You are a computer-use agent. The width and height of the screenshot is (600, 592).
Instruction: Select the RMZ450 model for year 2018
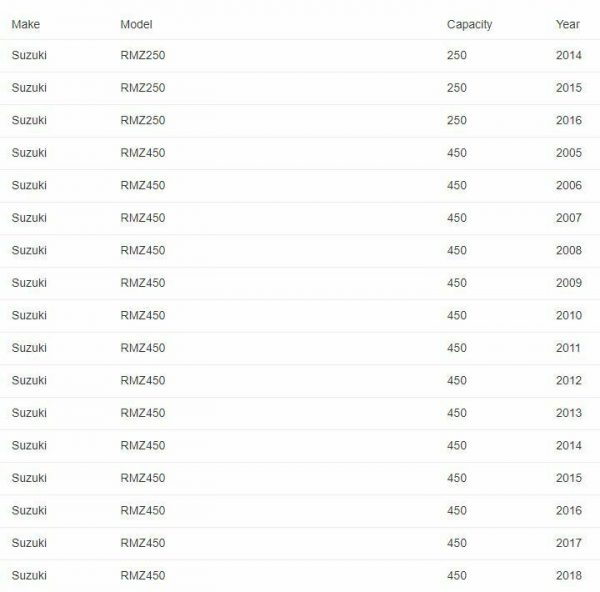coord(143,576)
